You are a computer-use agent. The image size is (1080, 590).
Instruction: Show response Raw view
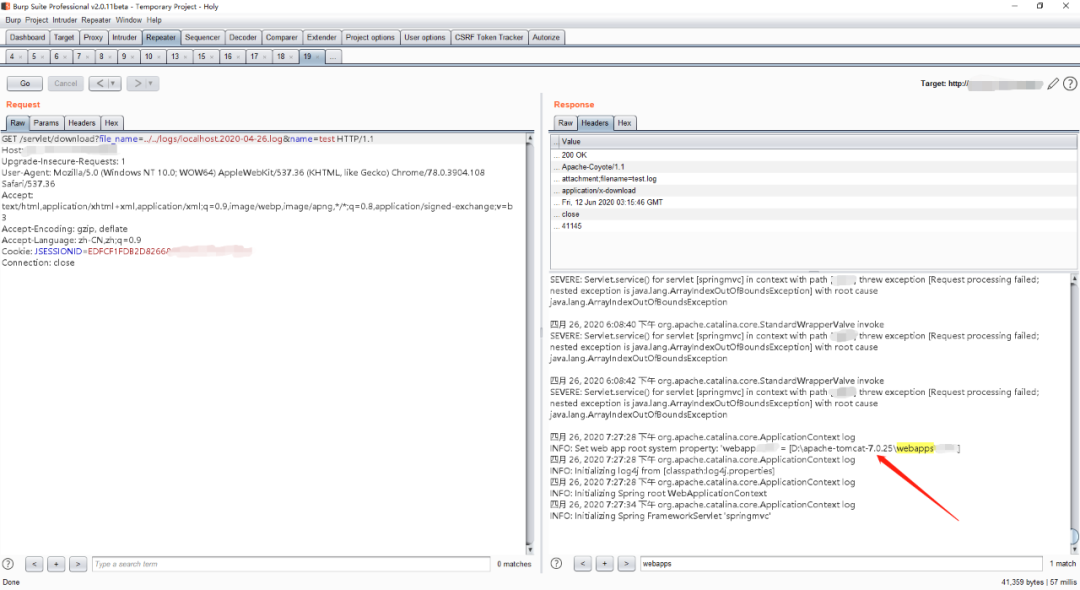pyautogui.click(x=565, y=123)
